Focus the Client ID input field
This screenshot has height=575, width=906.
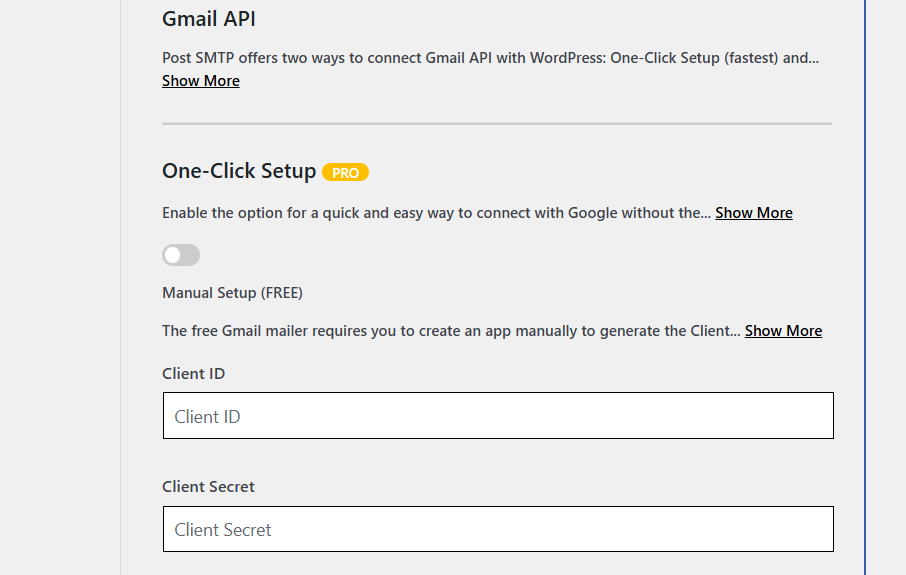(x=498, y=416)
